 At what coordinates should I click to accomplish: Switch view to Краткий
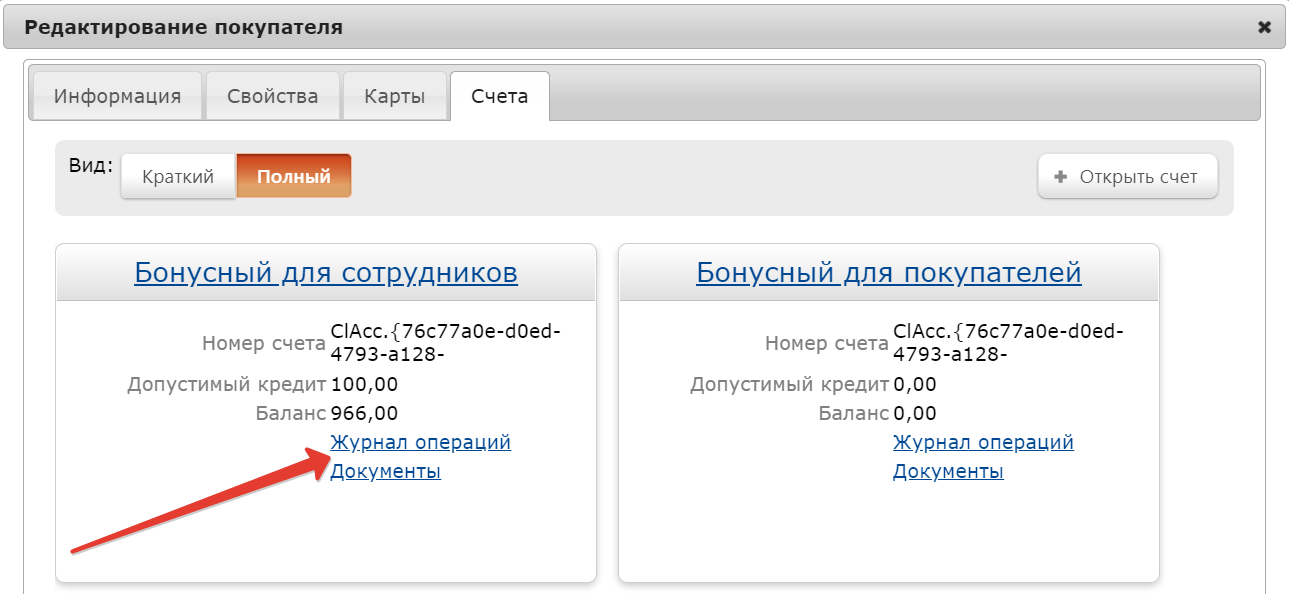click(x=178, y=177)
